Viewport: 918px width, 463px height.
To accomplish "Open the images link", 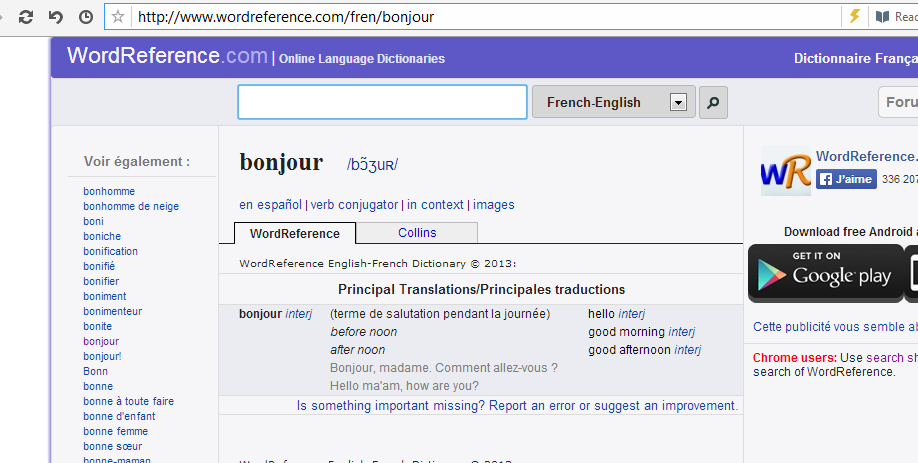I will [494, 205].
